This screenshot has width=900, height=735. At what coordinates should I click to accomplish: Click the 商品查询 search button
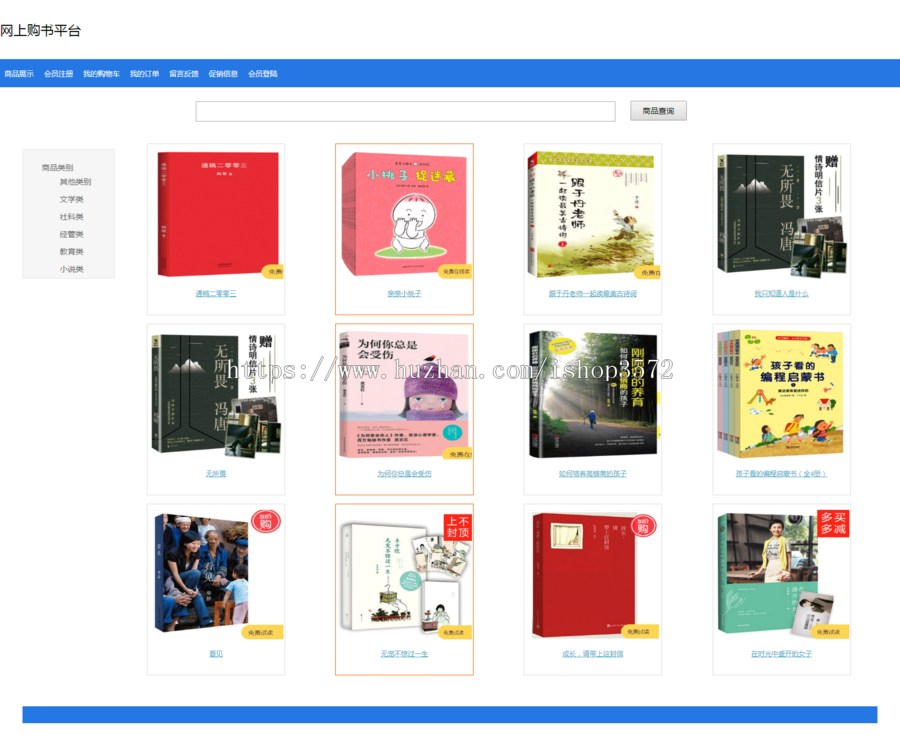pos(657,110)
